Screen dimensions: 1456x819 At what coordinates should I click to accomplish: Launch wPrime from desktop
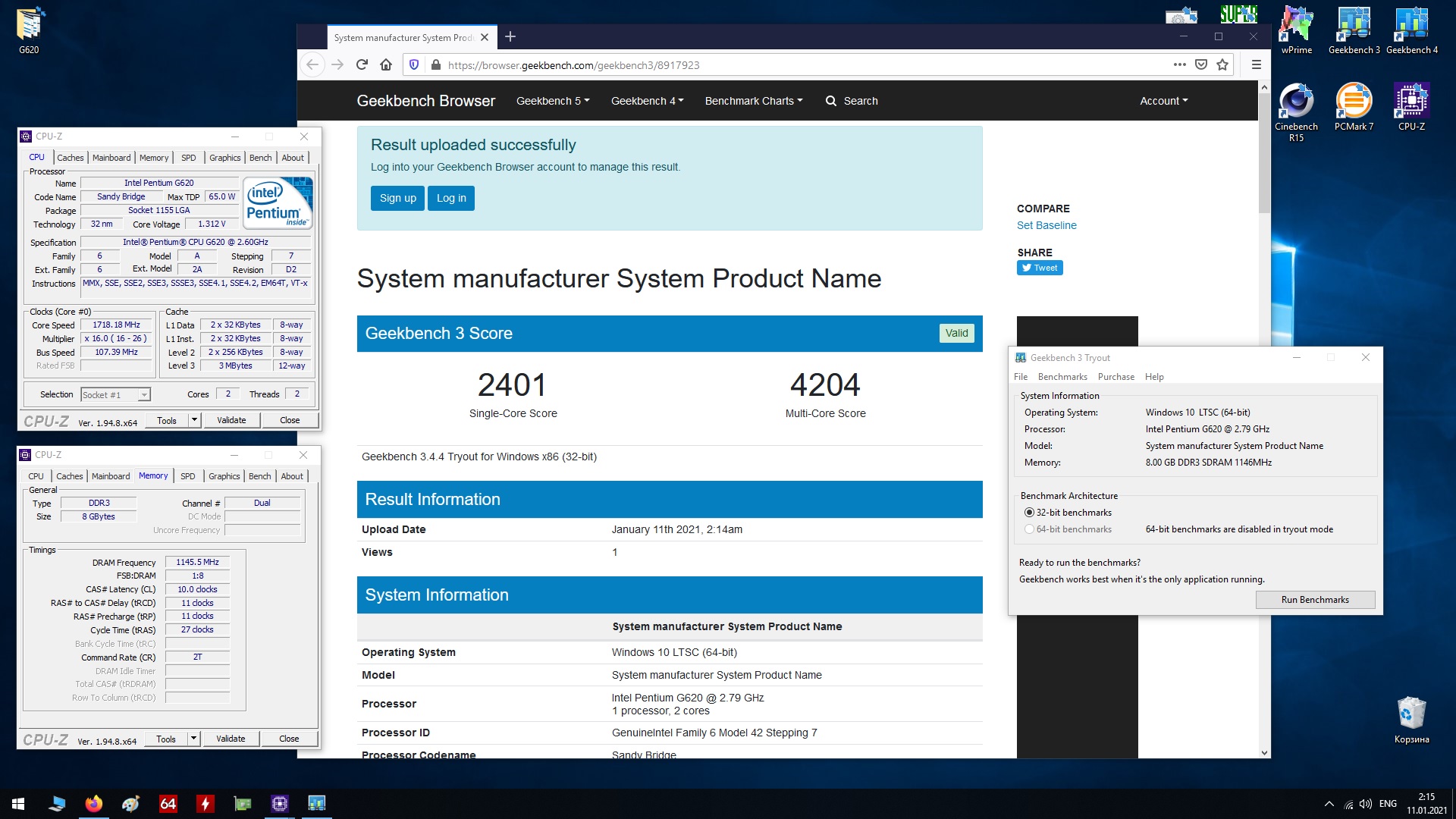point(1296,30)
